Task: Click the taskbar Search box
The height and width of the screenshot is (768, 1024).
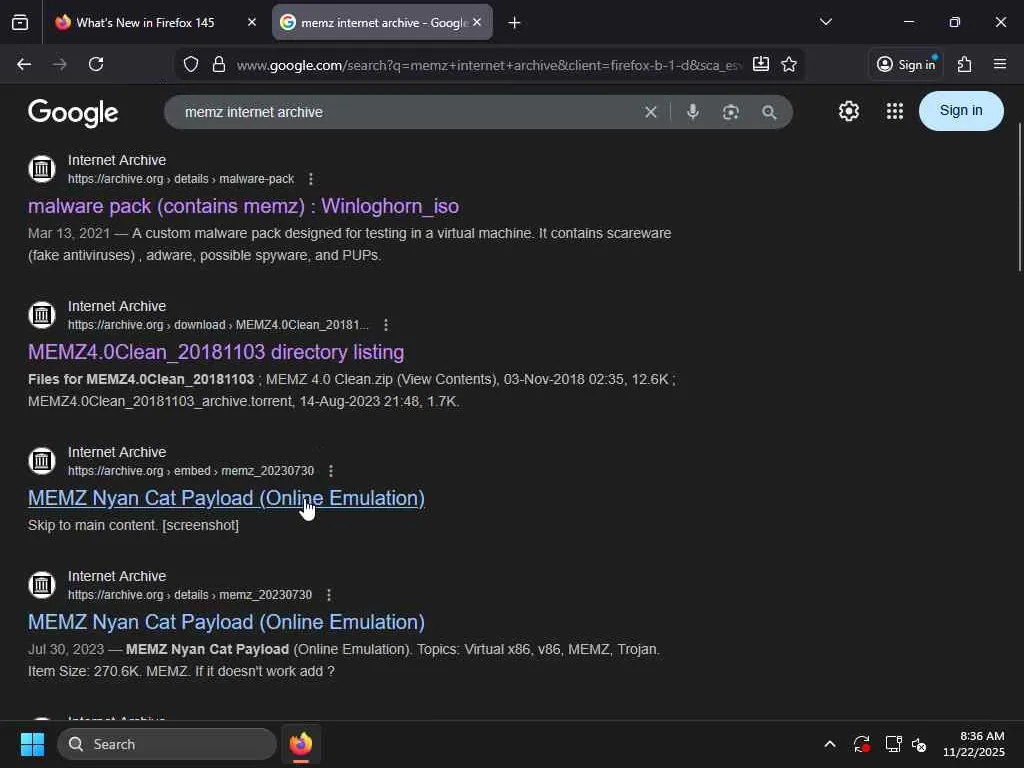Action: (167, 744)
